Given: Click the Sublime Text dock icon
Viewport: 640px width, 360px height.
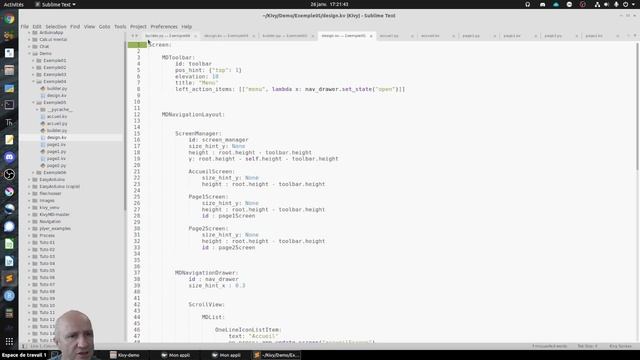Looking at the screenshot, I should point(9,278).
